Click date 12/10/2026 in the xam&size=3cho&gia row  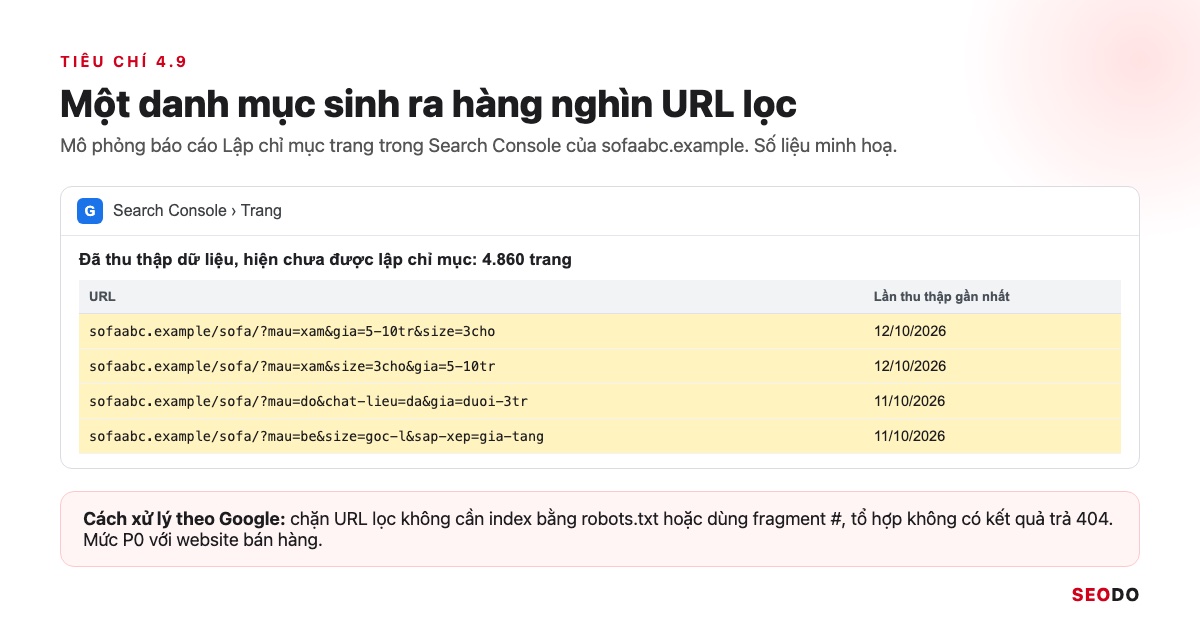(910, 366)
